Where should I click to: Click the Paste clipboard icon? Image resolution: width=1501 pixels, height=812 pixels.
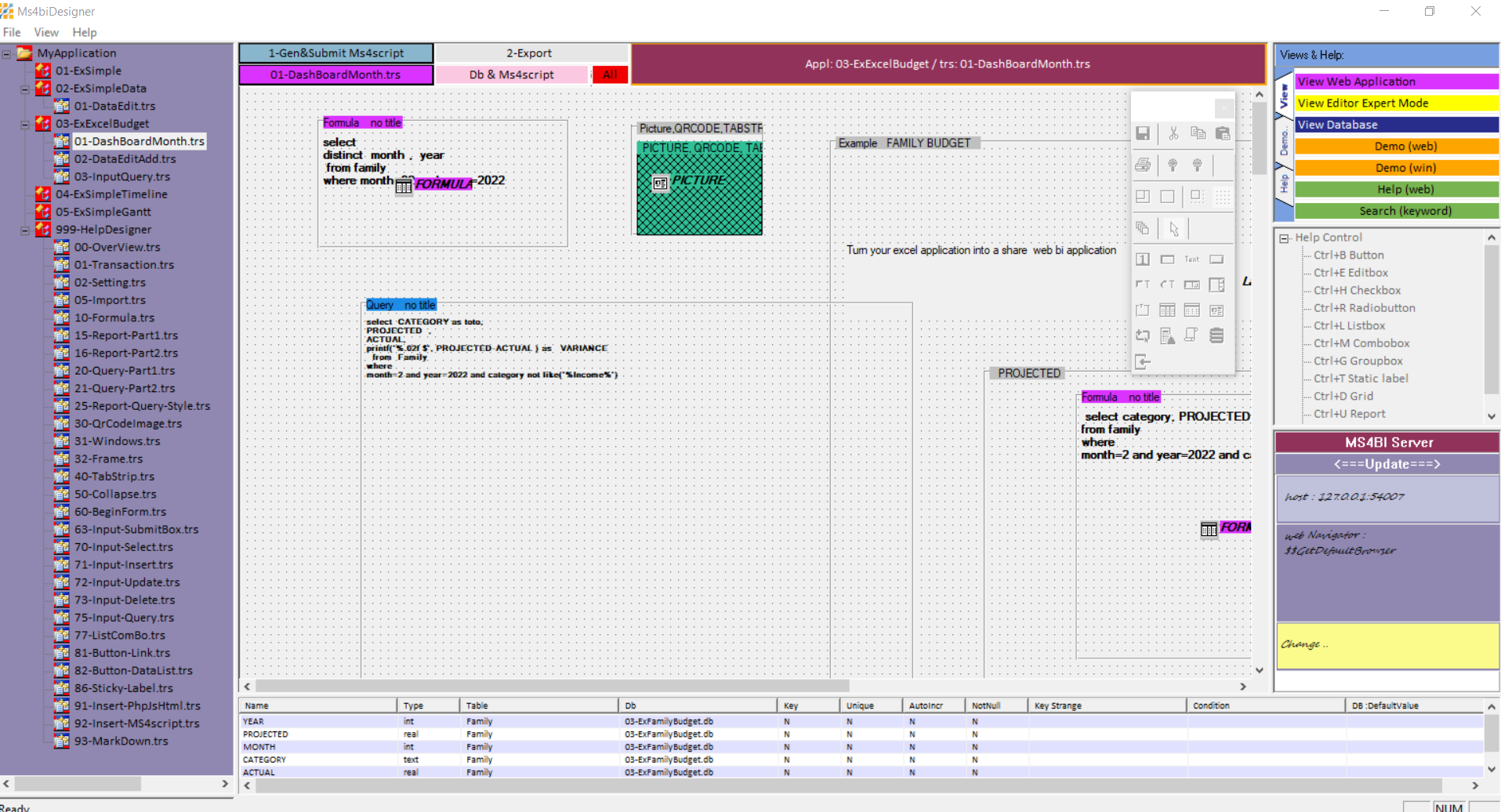tap(1223, 133)
